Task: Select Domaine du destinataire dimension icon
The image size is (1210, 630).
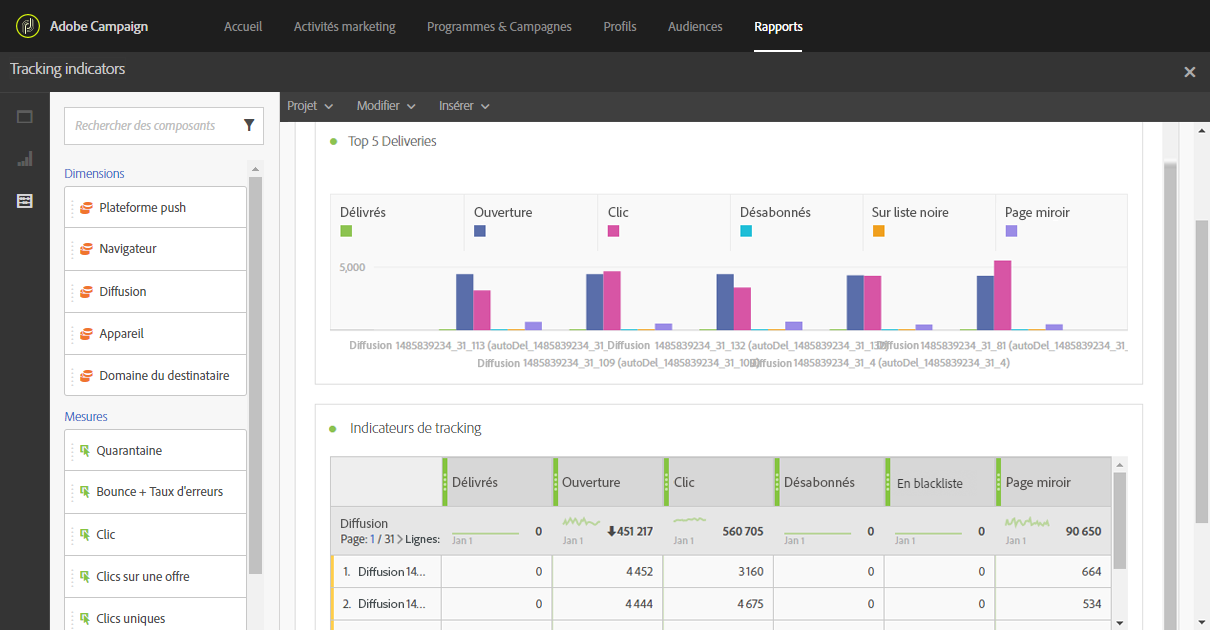Action: [x=86, y=376]
